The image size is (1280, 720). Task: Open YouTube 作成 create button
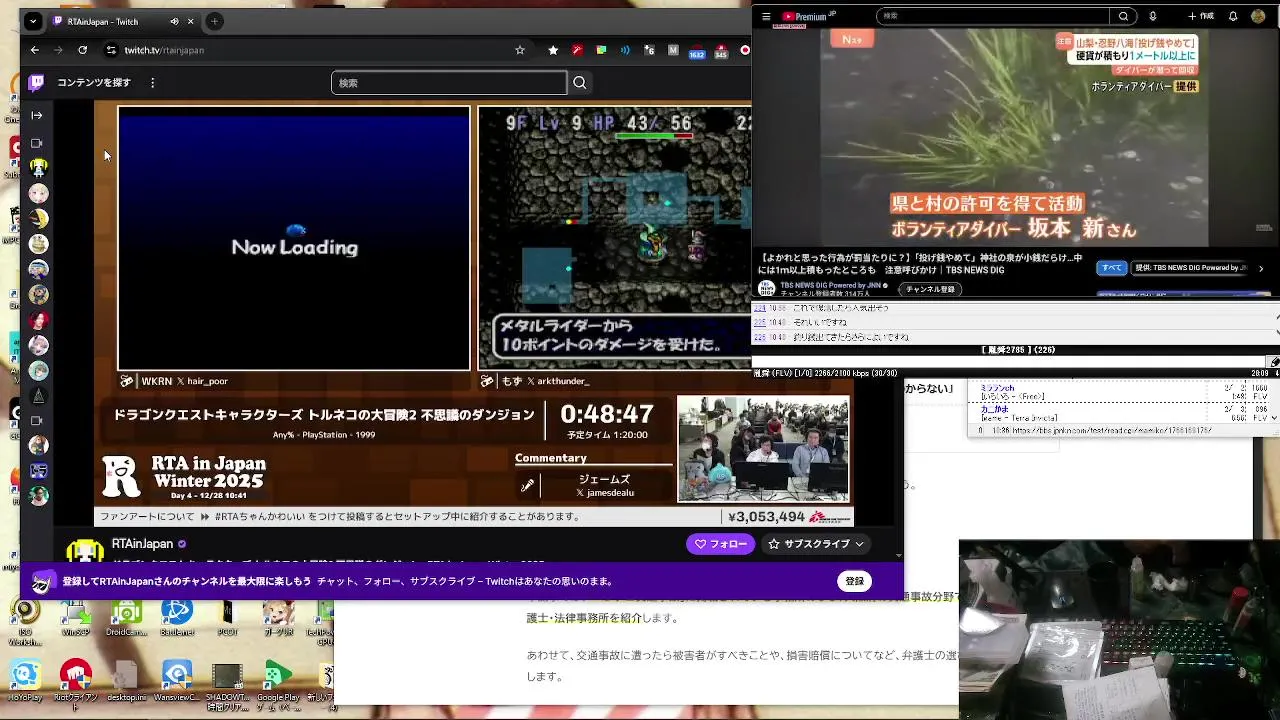point(1201,16)
